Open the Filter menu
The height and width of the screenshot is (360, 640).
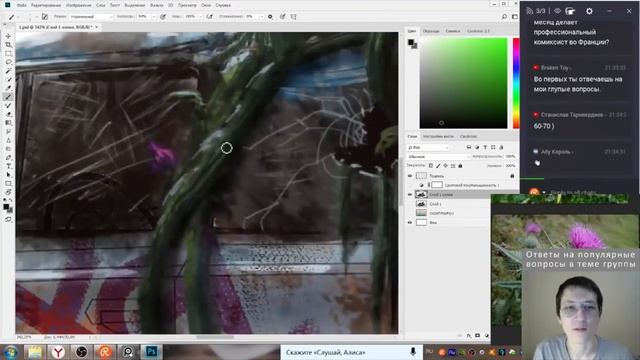(156, 5)
